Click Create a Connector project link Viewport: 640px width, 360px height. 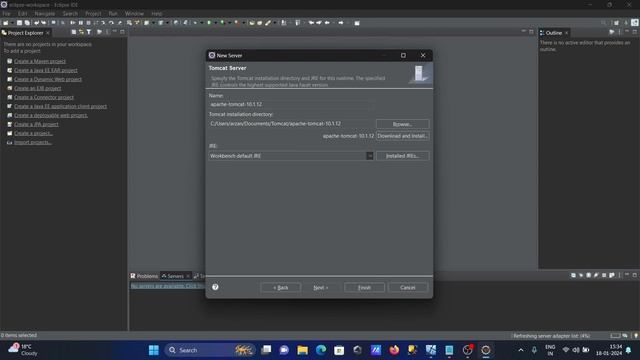(x=44, y=97)
